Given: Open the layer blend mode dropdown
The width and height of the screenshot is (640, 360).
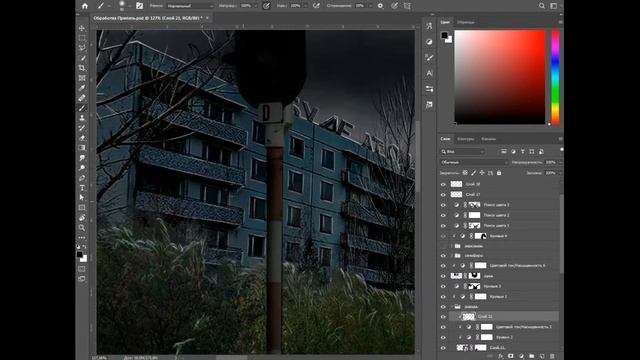Looking at the screenshot, I should click(474, 162).
